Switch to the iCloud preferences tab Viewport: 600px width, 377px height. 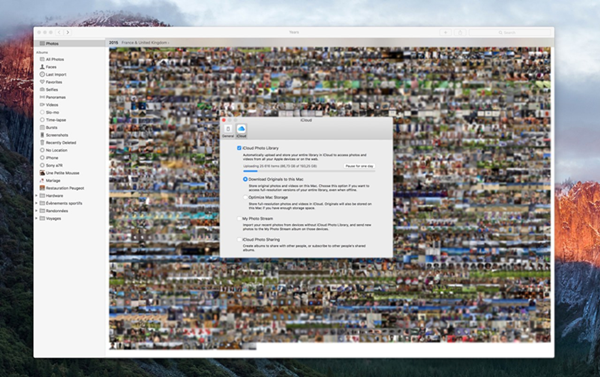pos(241,131)
